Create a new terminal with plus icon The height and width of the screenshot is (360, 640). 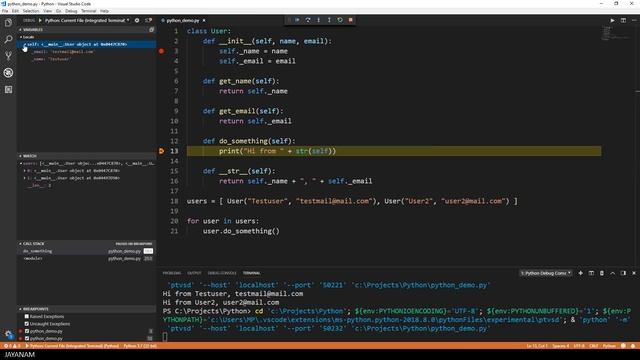(580, 273)
